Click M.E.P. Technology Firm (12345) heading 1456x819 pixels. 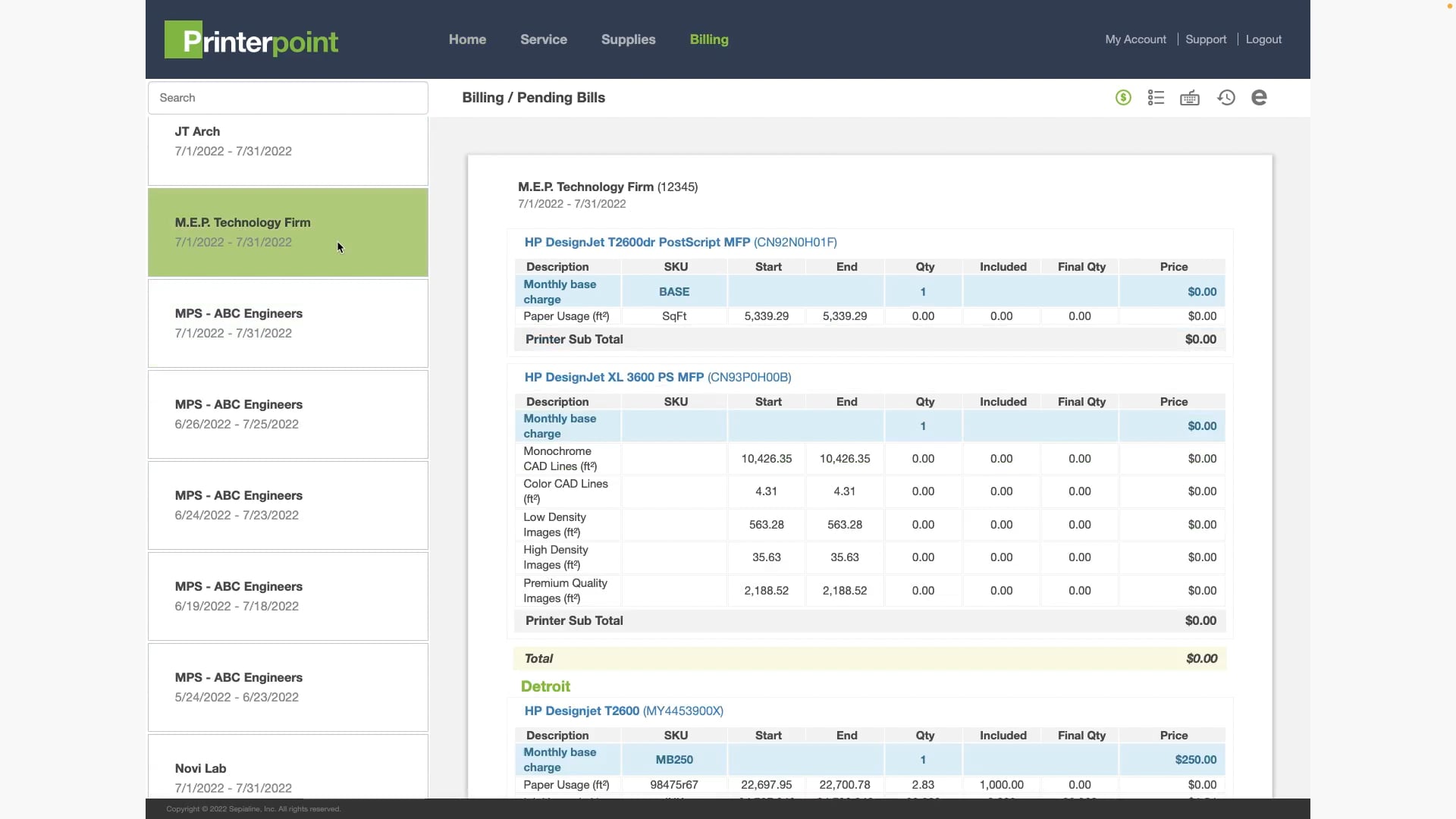[x=607, y=187]
